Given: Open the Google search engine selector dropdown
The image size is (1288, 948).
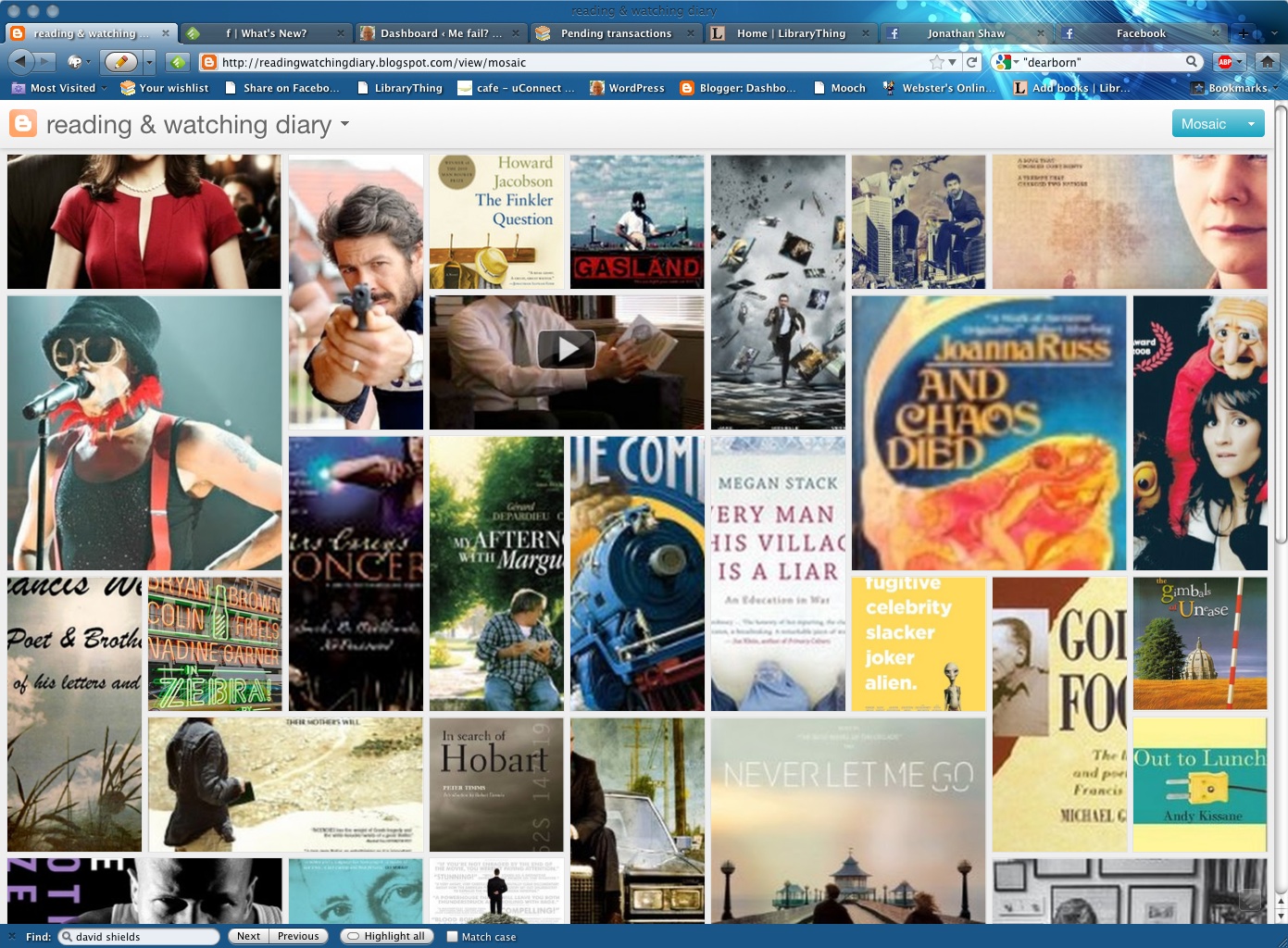Looking at the screenshot, I should pyautogui.click(x=1006, y=62).
